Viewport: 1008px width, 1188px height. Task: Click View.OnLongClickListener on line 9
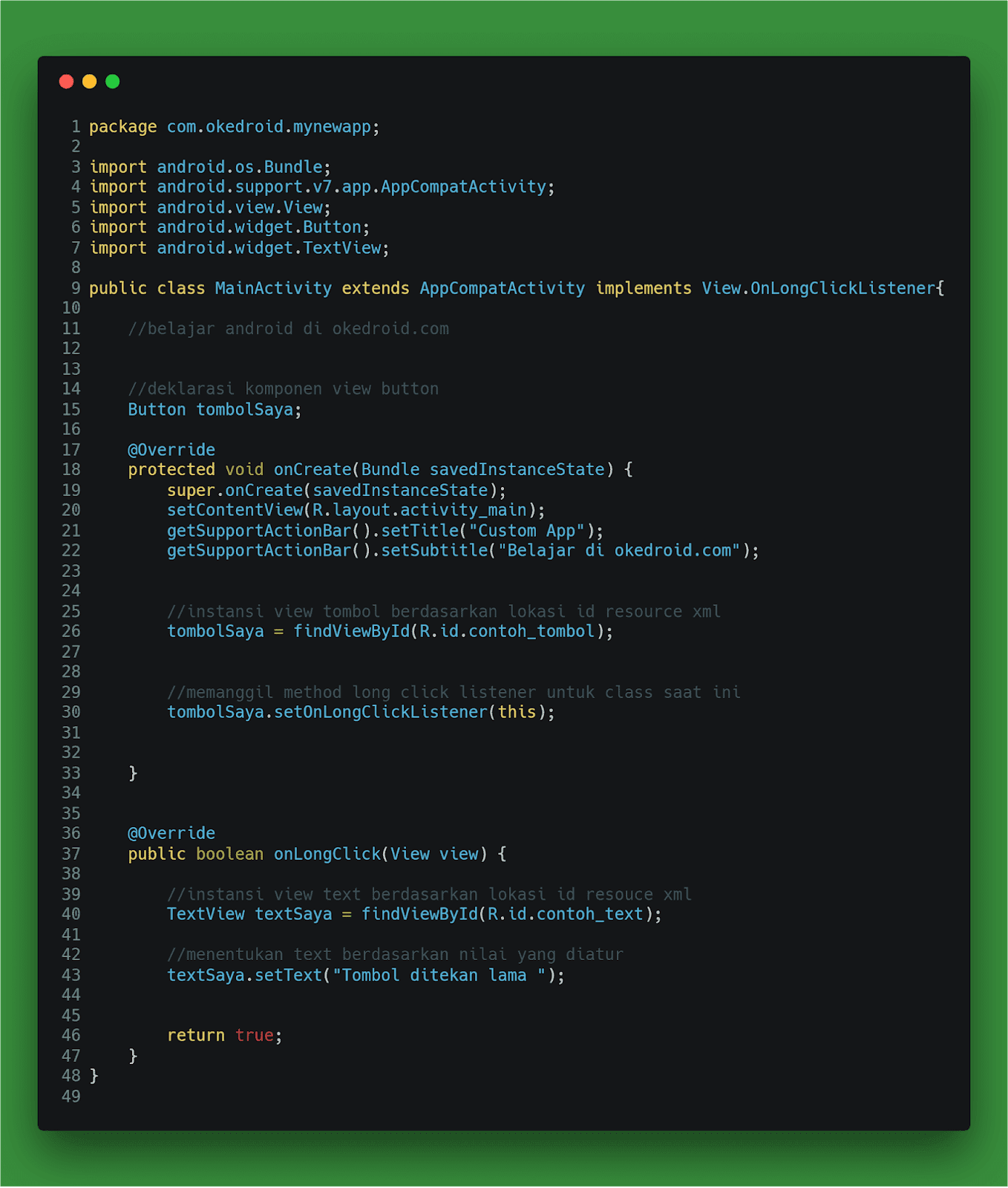(819, 288)
